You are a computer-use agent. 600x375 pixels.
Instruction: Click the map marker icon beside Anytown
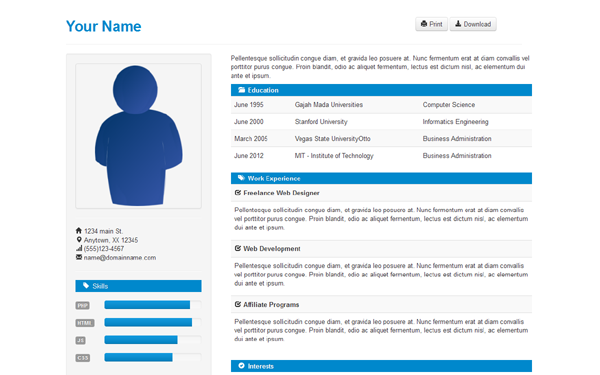click(x=79, y=240)
